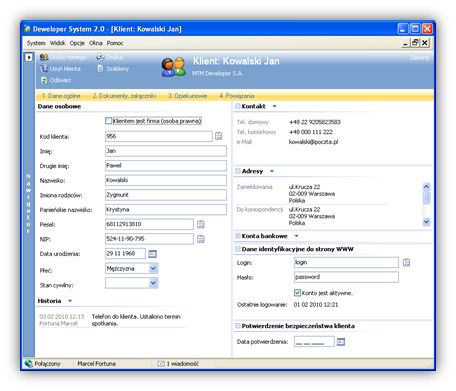The height and width of the screenshot is (391, 456).
Task: Open the Okna menu
Action: (96, 43)
